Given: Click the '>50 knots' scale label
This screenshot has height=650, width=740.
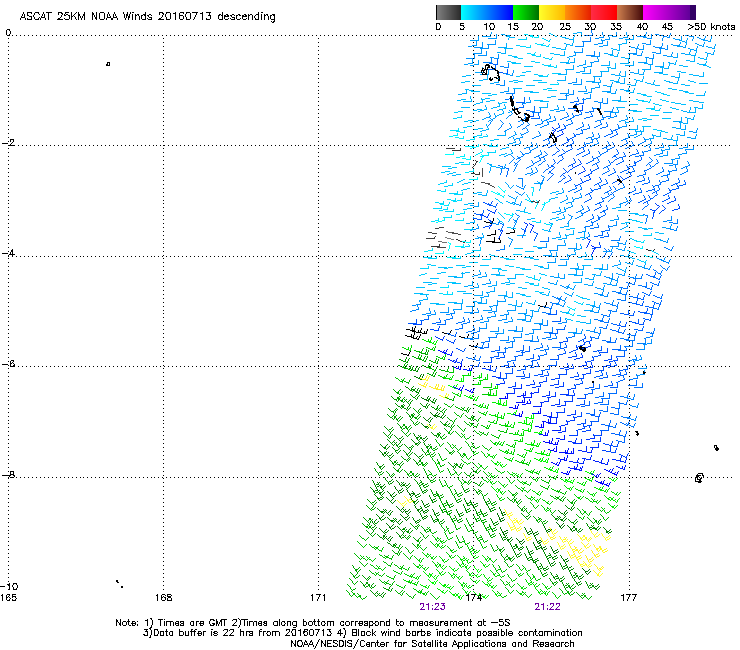Looking at the screenshot, I should [x=711, y=27].
